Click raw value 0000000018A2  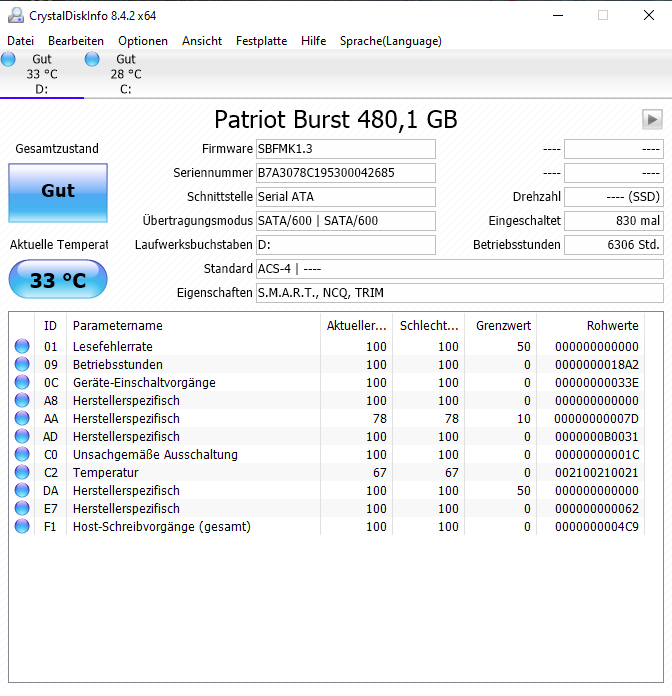(x=597, y=365)
